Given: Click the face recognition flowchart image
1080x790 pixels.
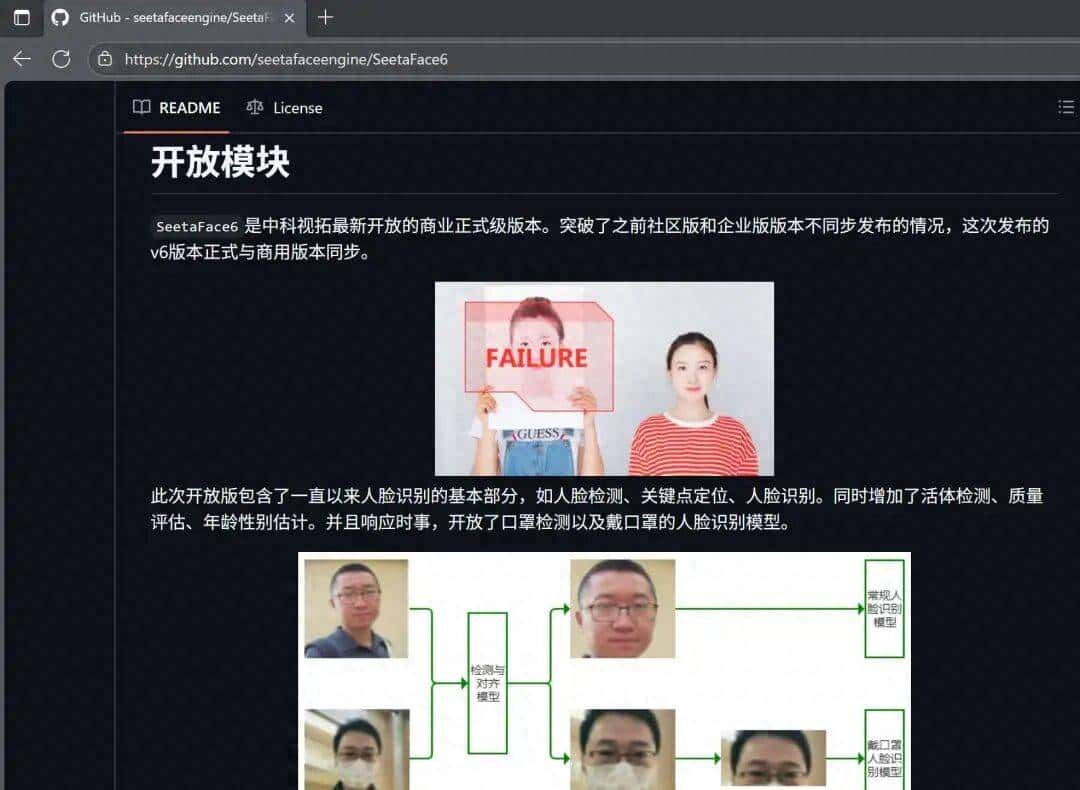Looking at the screenshot, I should pos(604,670).
